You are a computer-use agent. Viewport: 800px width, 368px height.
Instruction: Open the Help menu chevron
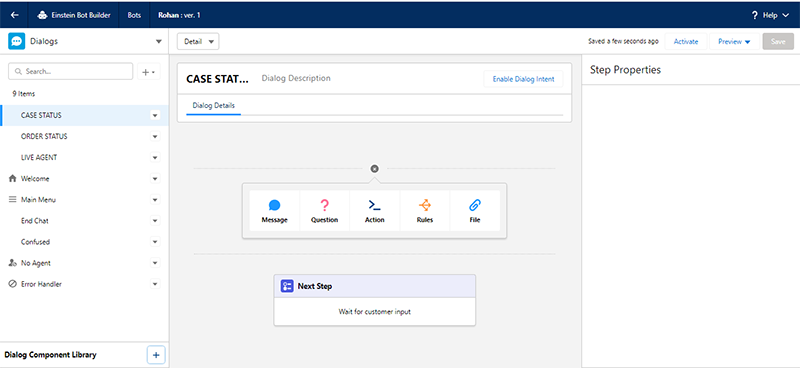click(x=786, y=15)
